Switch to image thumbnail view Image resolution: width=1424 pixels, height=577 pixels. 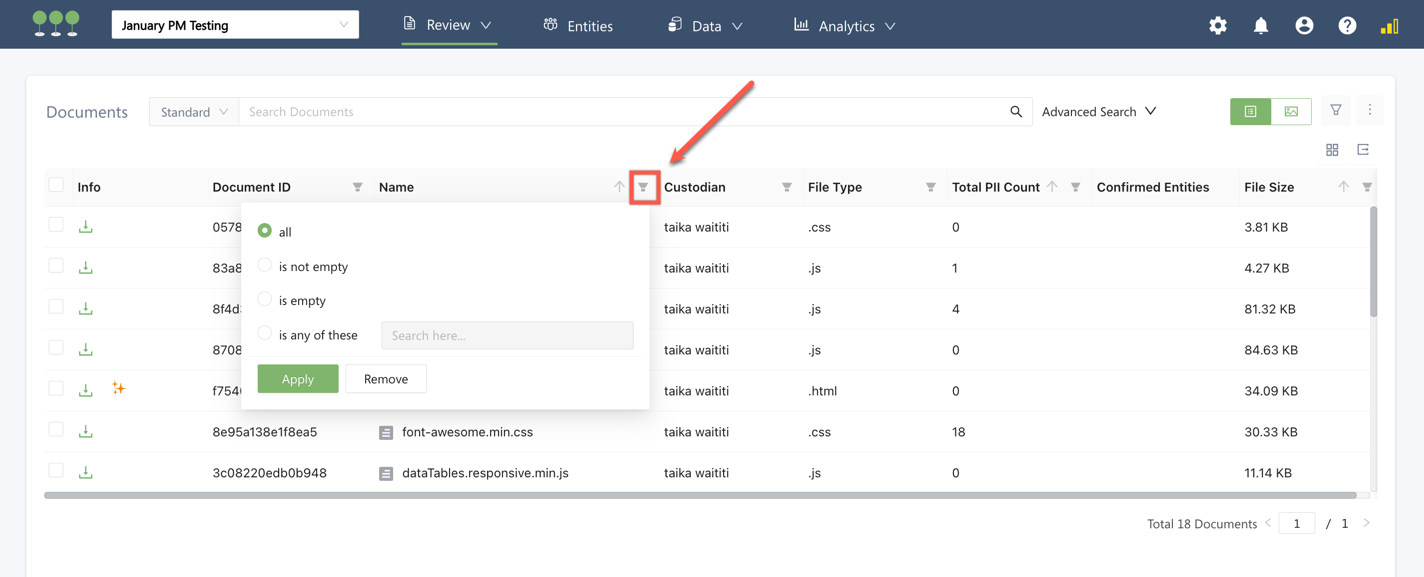click(x=1291, y=112)
